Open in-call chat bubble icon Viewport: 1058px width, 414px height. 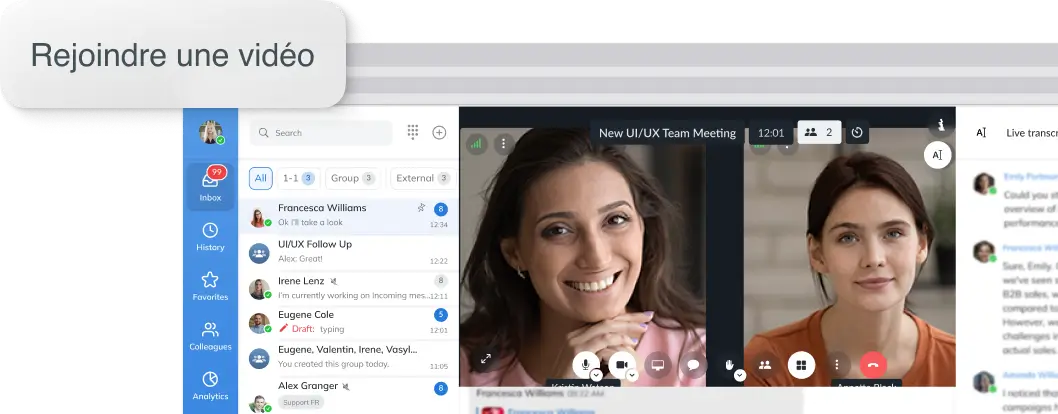[x=691, y=365]
